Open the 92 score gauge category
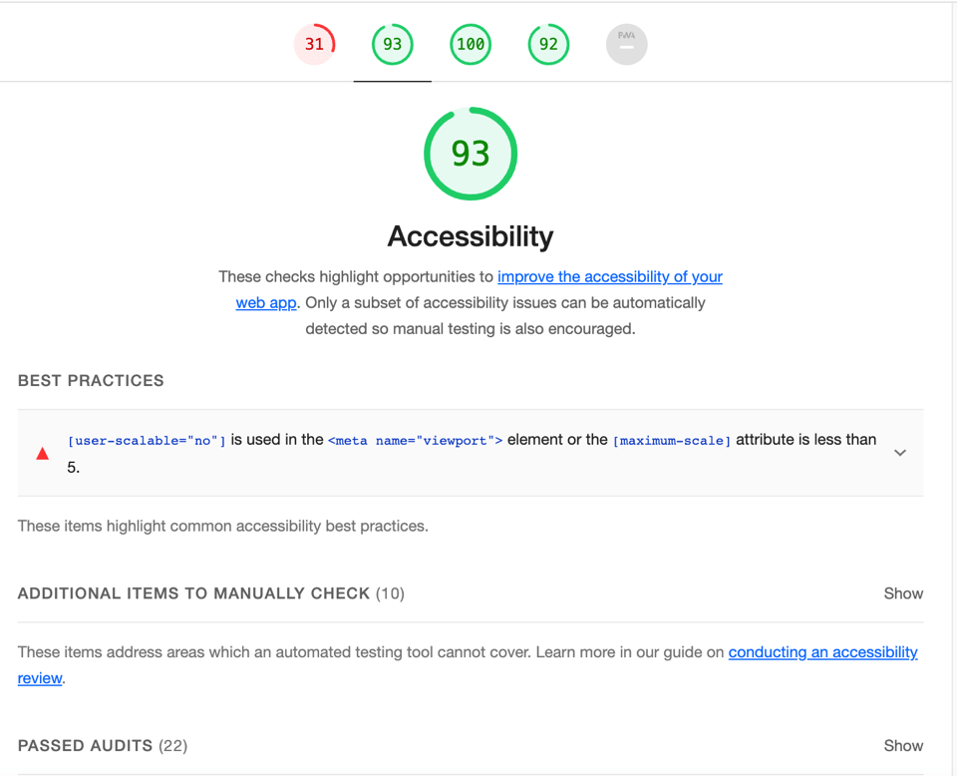Screen dimensions: 962x779 pyautogui.click(x=548, y=44)
